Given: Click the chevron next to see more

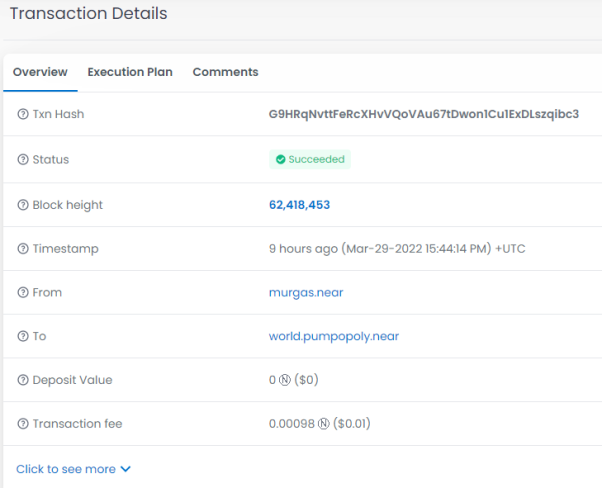Looking at the screenshot, I should pyautogui.click(x=126, y=469).
